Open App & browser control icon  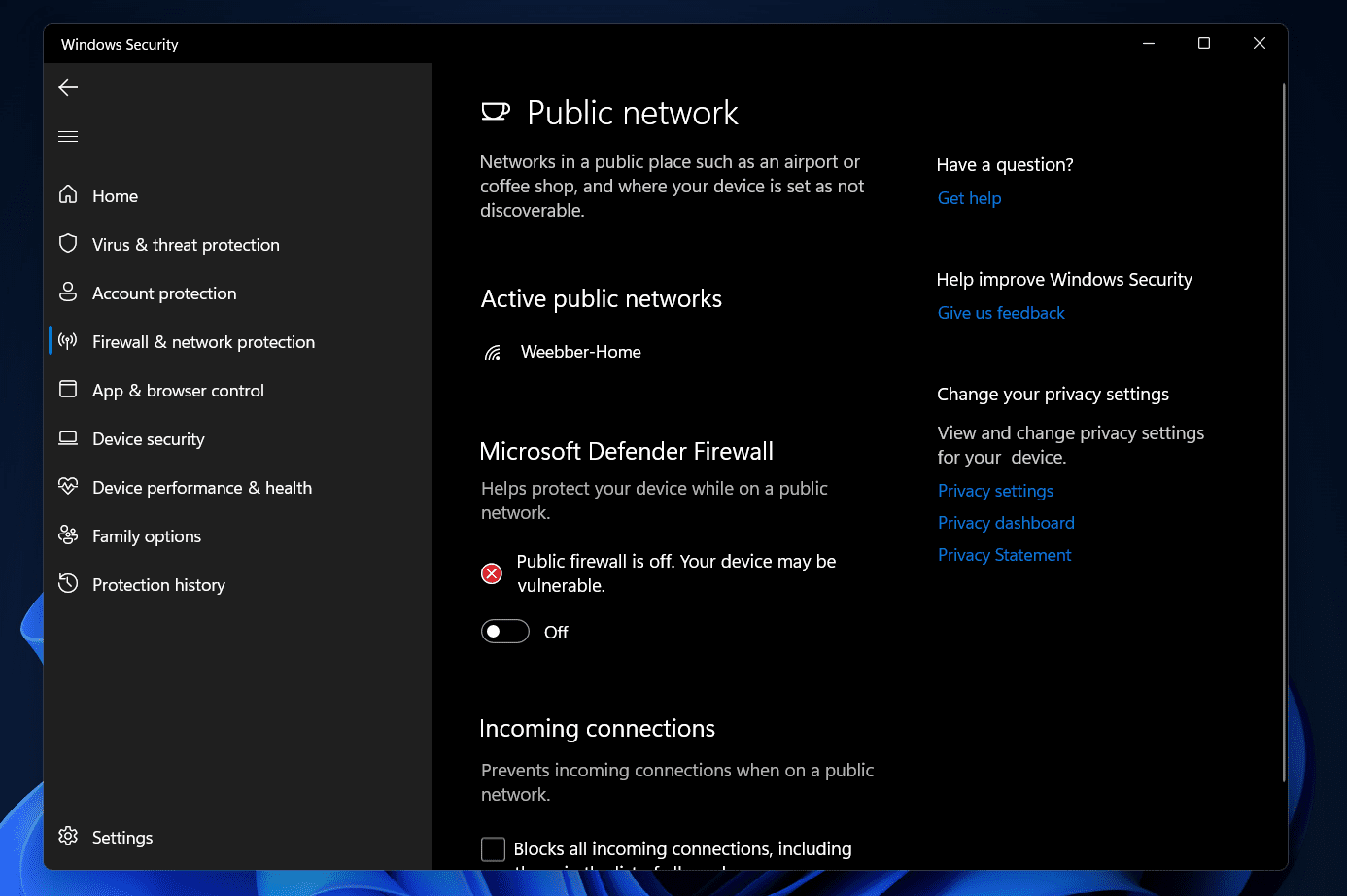coord(68,390)
